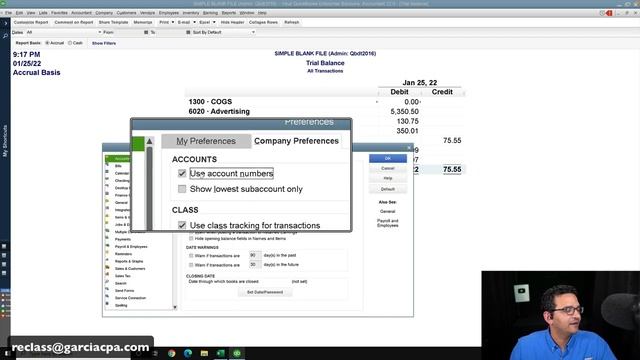Image resolution: width=640 pixels, height=360 pixels.
Task: Cancel the Preferences dialog
Action: (x=388, y=169)
